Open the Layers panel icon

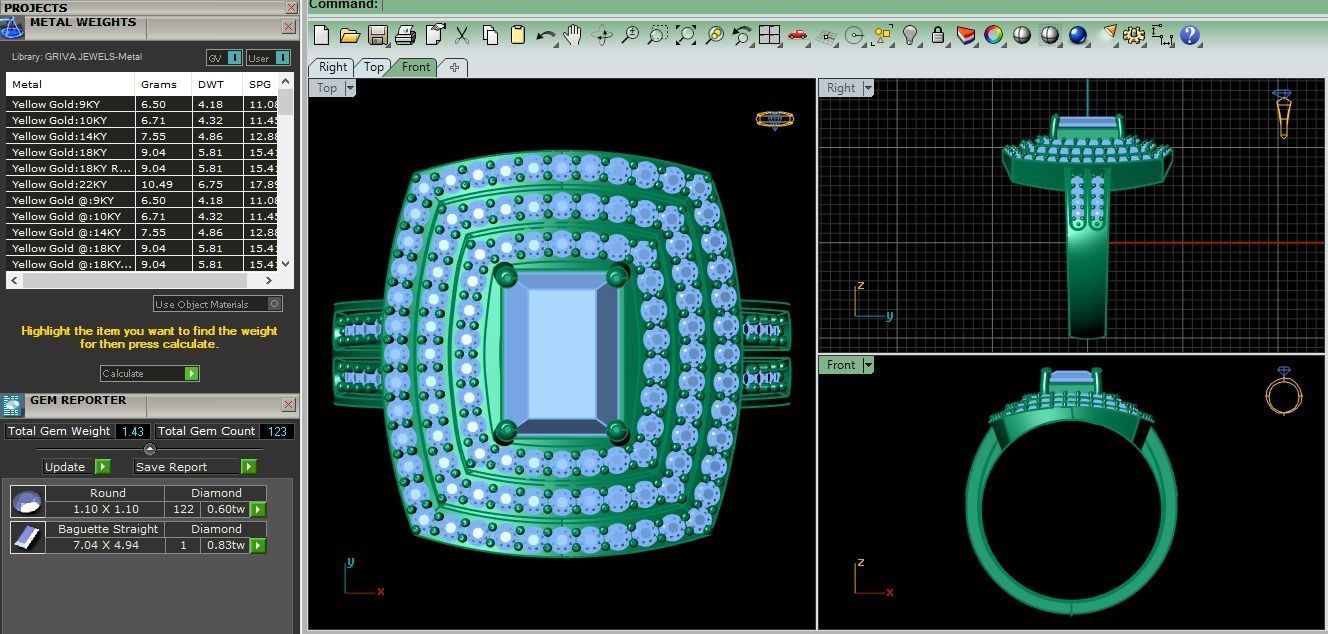coord(965,36)
